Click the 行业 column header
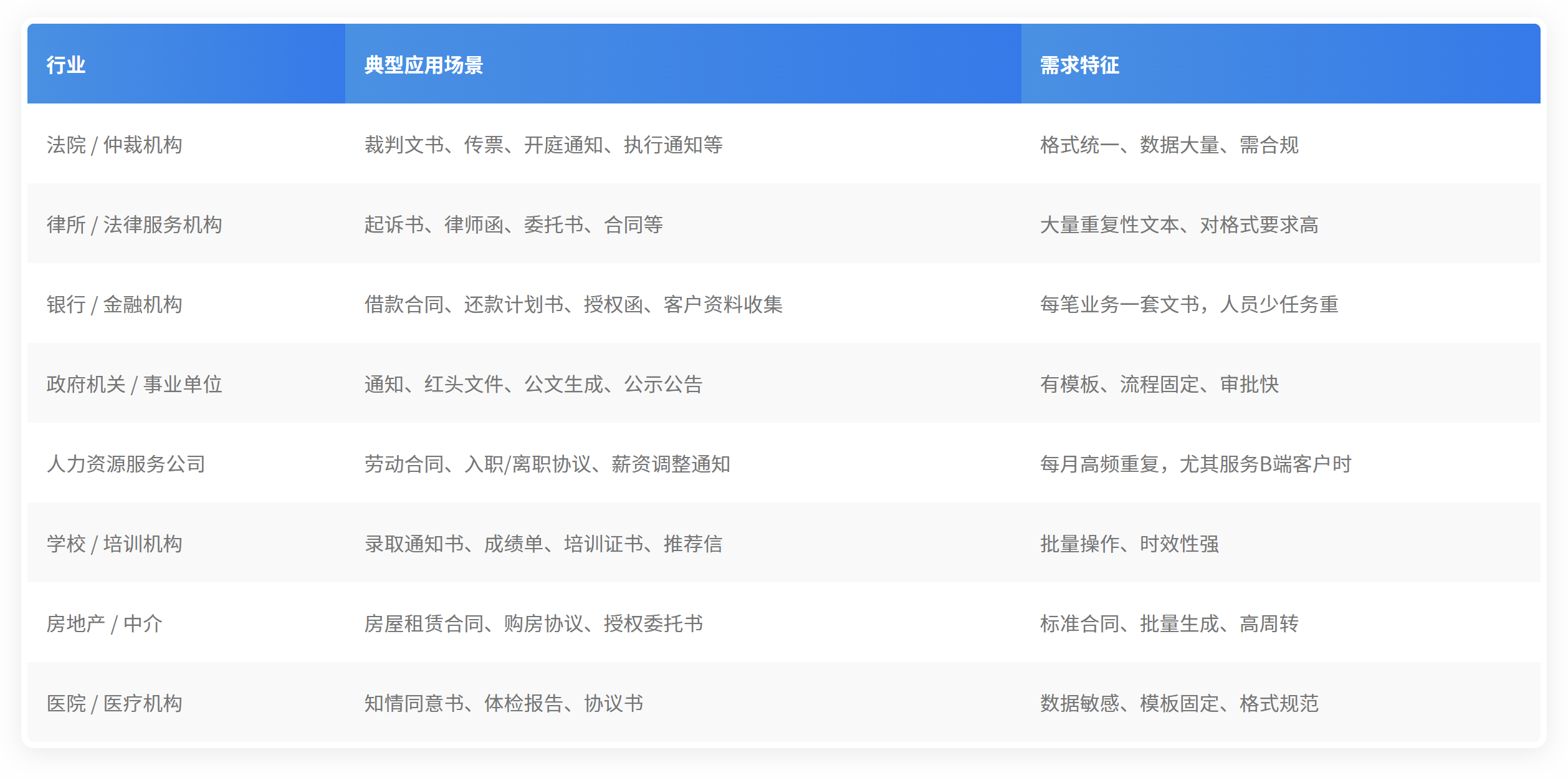1568x778 pixels. 66,65
